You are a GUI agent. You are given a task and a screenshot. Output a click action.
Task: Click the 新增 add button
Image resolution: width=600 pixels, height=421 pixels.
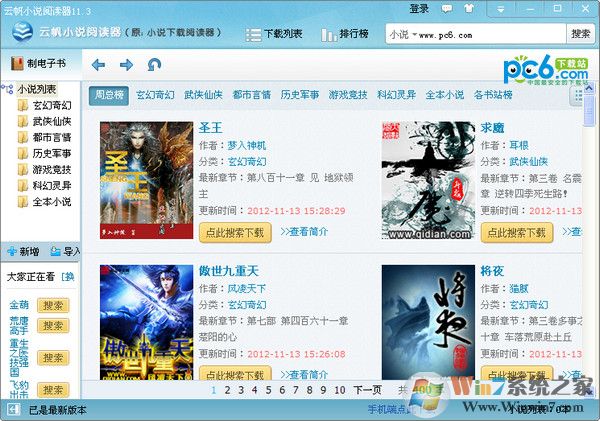click(x=23, y=251)
